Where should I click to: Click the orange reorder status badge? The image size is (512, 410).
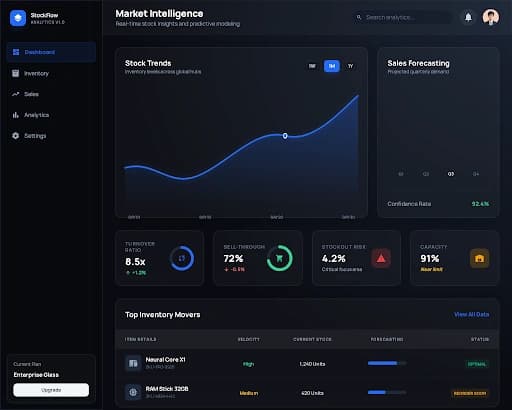pyautogui.click(x=470, y=393)
